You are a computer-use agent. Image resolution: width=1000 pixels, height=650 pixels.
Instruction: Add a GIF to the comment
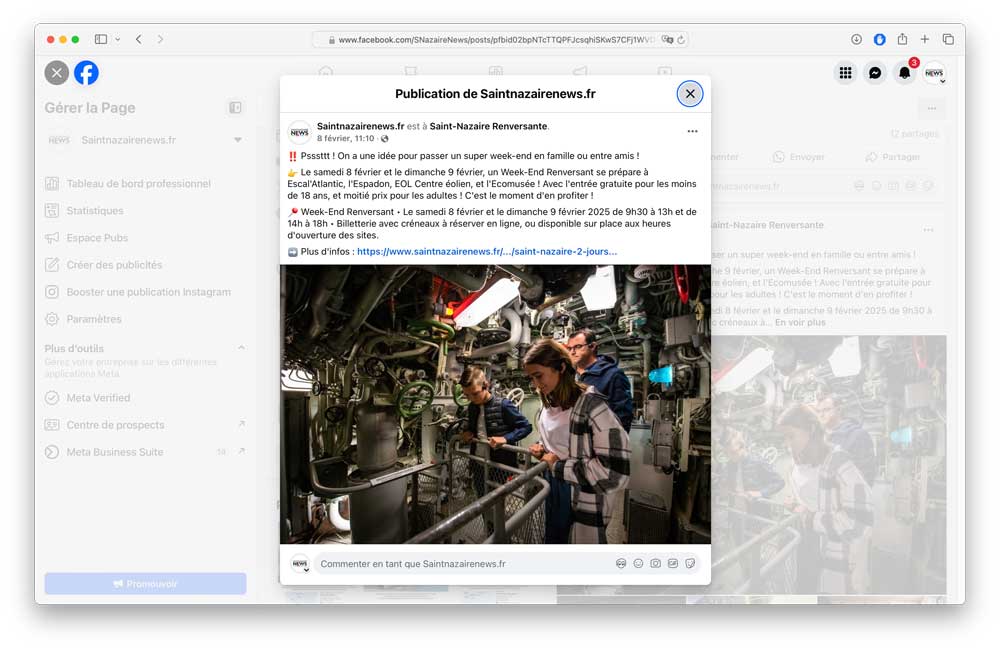click(x=673, y=564)
